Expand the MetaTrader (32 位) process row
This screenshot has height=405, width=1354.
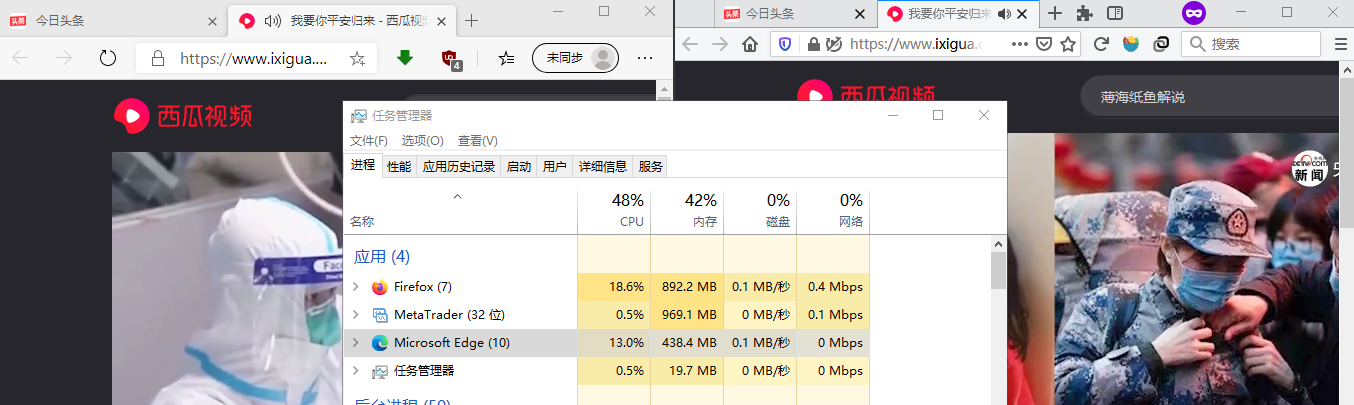point(356,315)
